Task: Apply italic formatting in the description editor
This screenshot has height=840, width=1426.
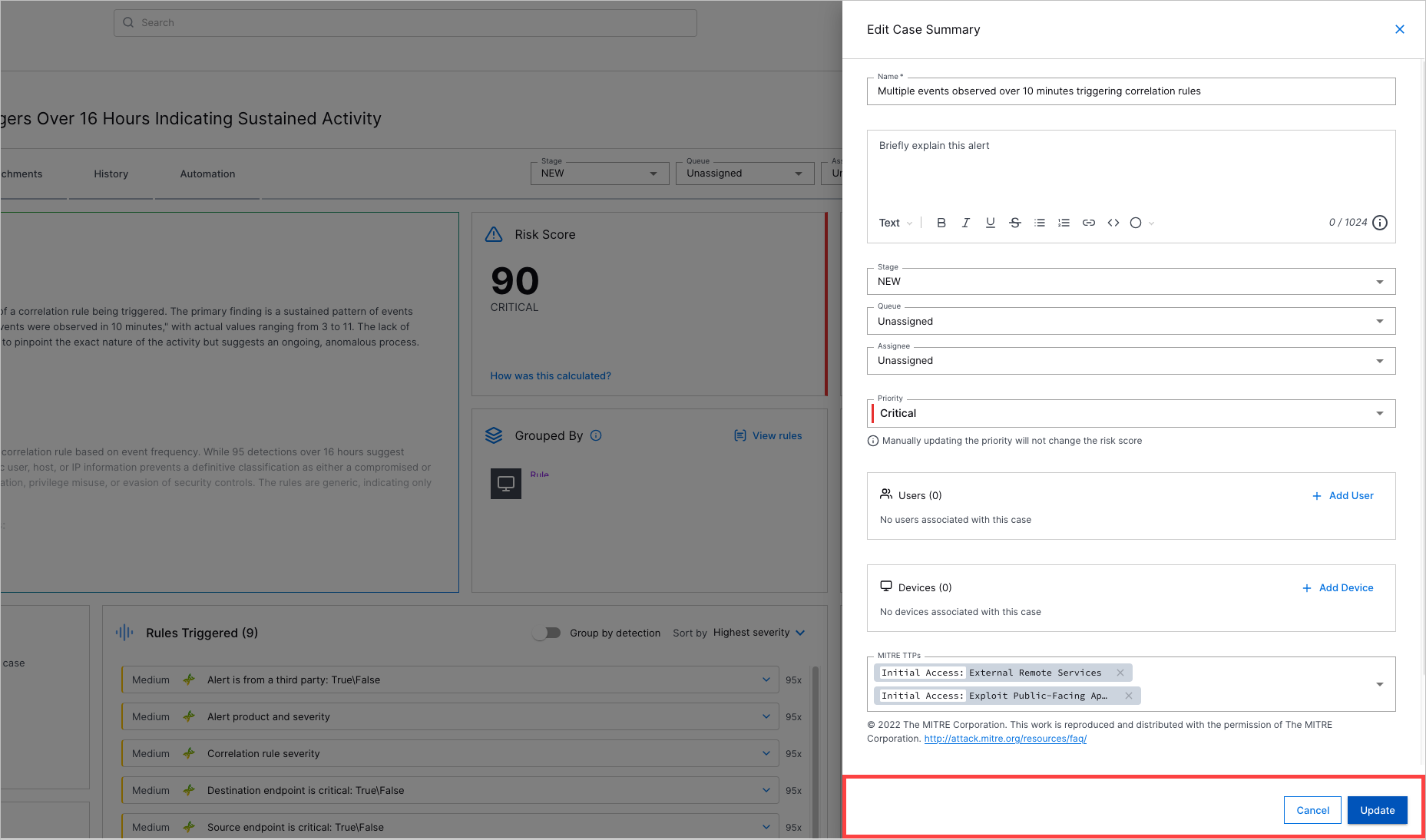Action: 966,223
